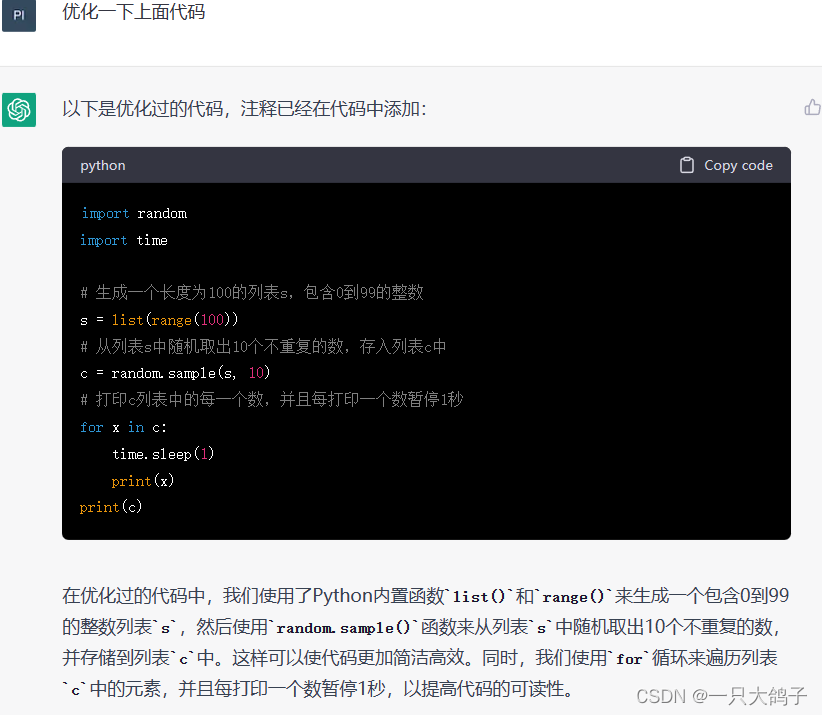Click the inline code 'for' in explanation

click(x=629, y=658)
